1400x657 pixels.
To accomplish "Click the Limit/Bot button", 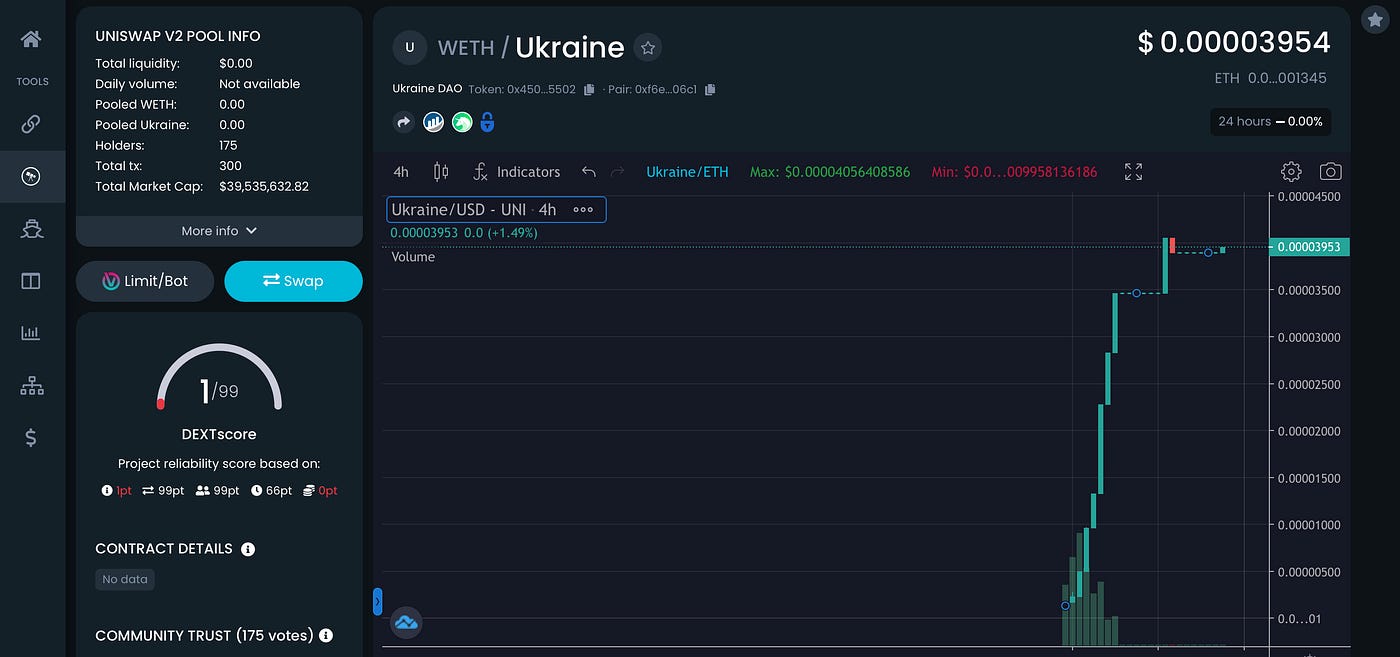I will (145, 281).
